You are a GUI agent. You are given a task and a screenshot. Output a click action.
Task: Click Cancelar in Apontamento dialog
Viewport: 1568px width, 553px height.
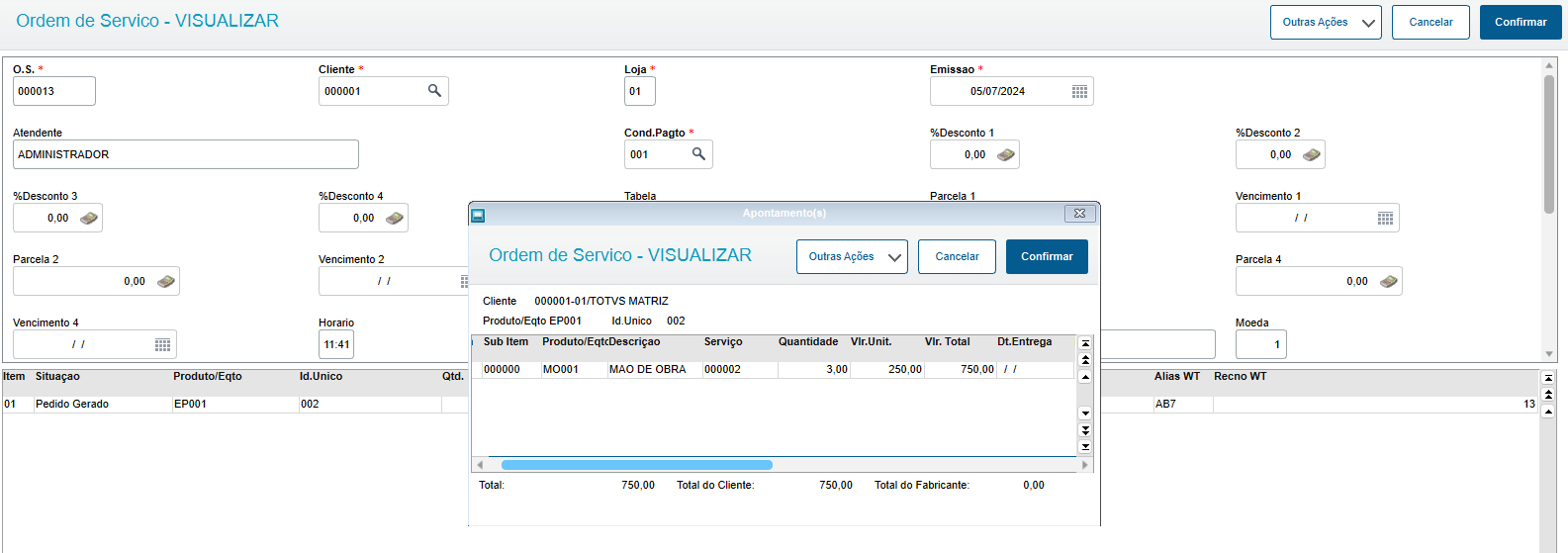[x=957, y=256]
